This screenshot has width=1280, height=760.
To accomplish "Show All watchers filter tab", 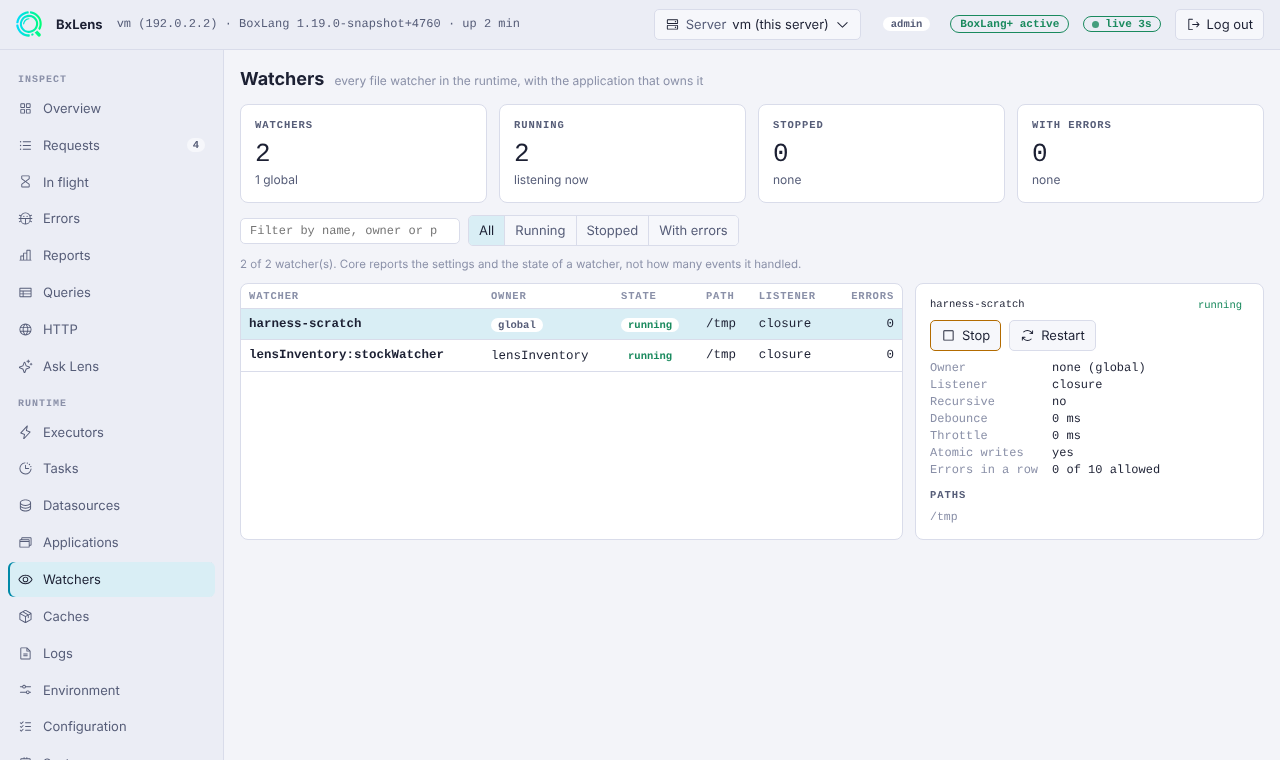I will point(487,230).
